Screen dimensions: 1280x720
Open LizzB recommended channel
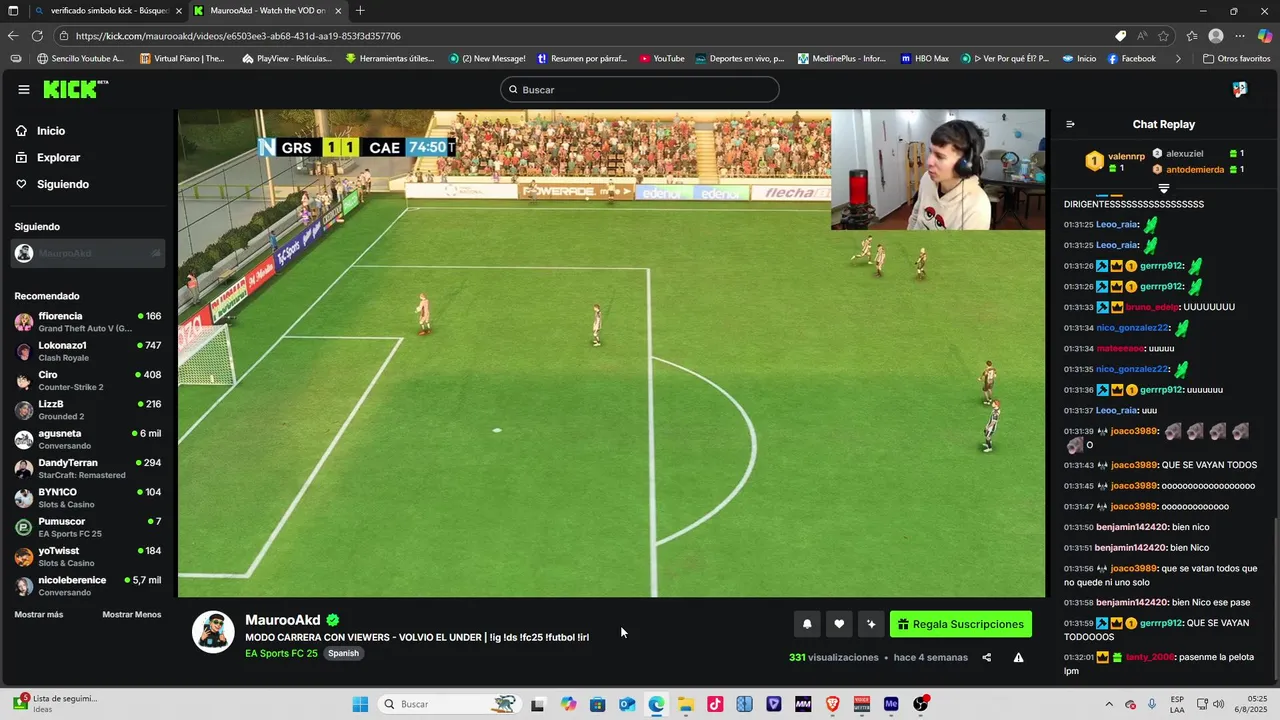click(88, 410)
